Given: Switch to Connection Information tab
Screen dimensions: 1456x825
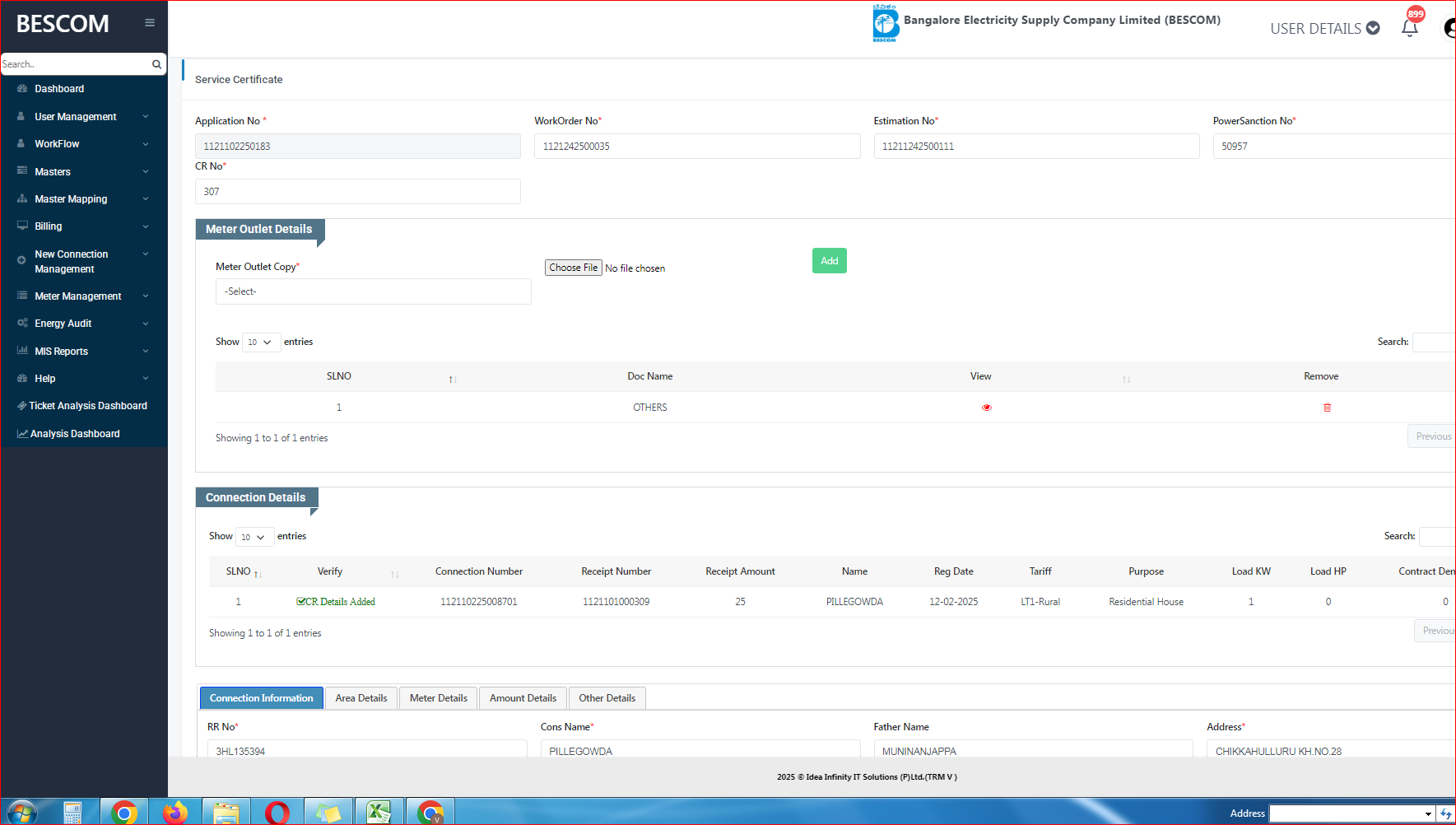Looking at the screenshot, I should (262, 698).
